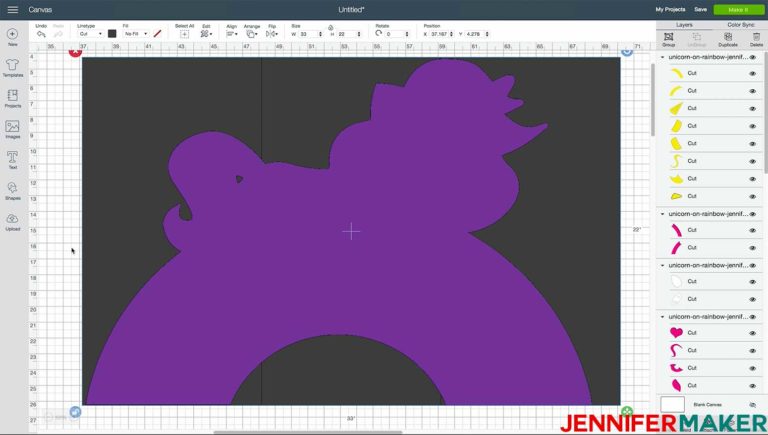Click the UnGroup icon in Layers panel
This screenshot has width=768, height=435.
coord(696,37)
